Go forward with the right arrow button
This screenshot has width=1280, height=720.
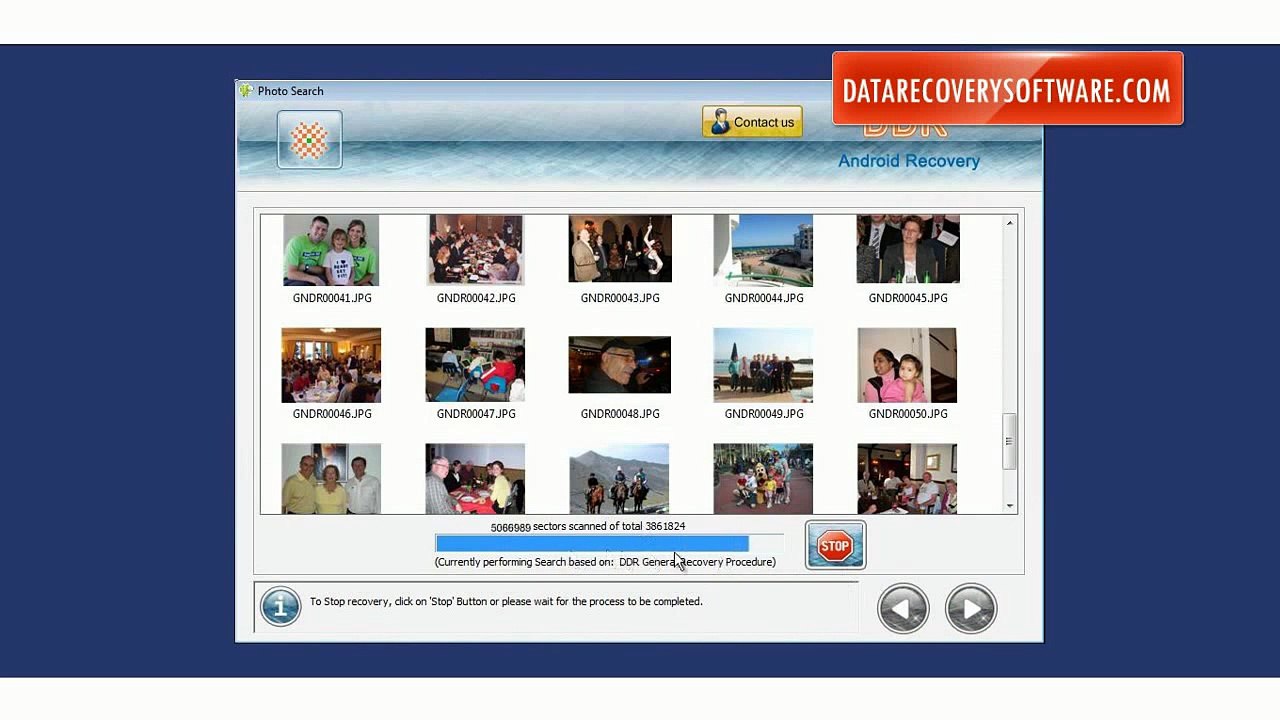pyautogui.click(x=971, y=608)
